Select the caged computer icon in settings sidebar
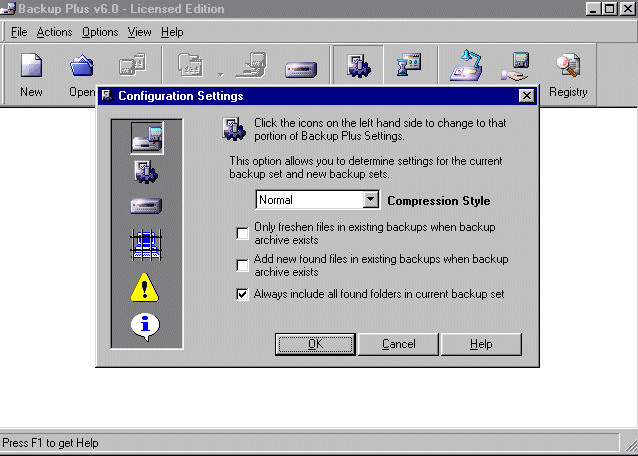638x456 pixels. pyautogui.click(x=146, y=245)
